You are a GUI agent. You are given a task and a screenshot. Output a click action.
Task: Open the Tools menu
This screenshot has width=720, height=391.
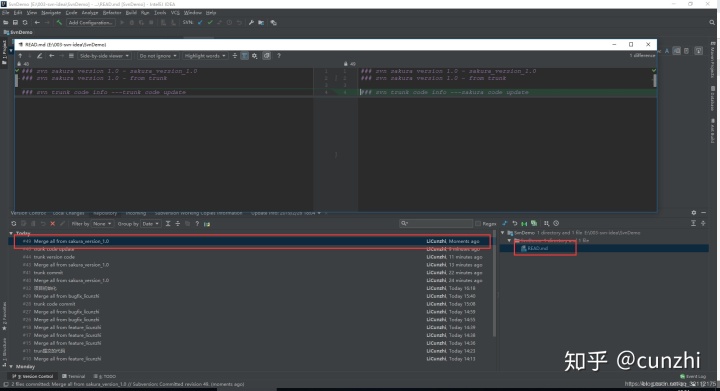160,12
